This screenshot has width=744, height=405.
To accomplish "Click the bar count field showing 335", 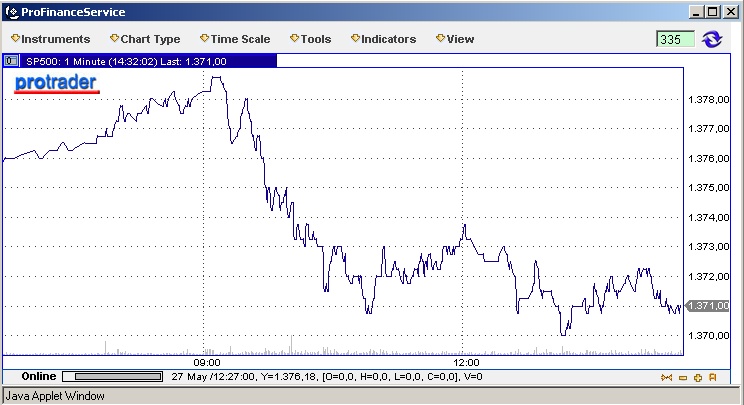I will pos(675,39).
